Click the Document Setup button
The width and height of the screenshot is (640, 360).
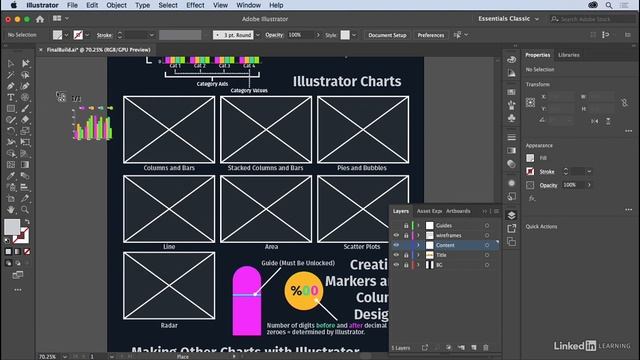pyautogui.click(x=387, y=35)
